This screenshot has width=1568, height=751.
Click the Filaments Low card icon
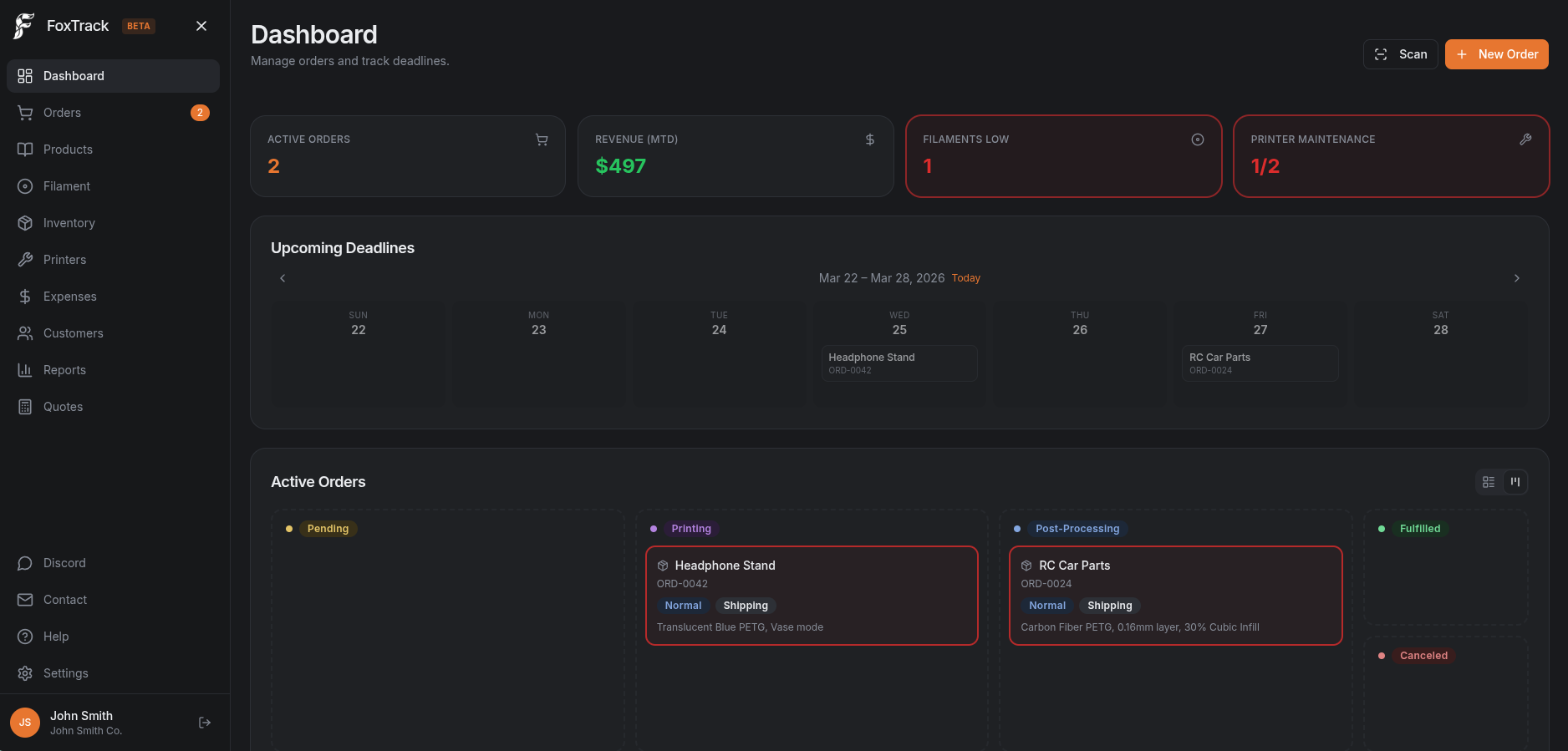click(x=1197, y=140)
